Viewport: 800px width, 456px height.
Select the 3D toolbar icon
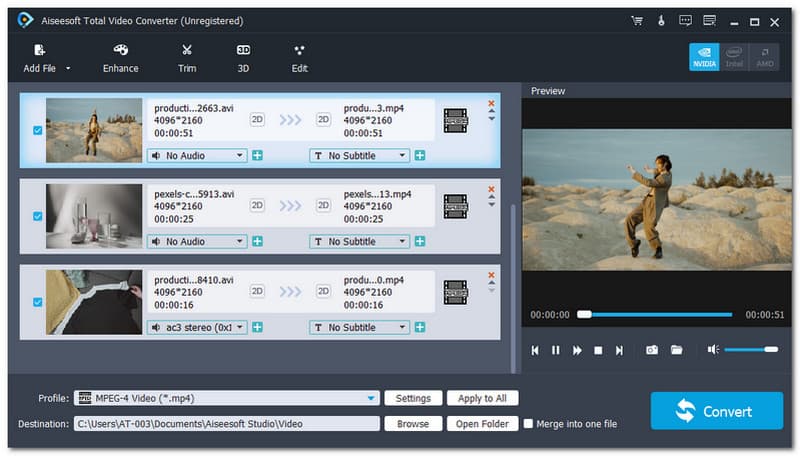point(243,50)
